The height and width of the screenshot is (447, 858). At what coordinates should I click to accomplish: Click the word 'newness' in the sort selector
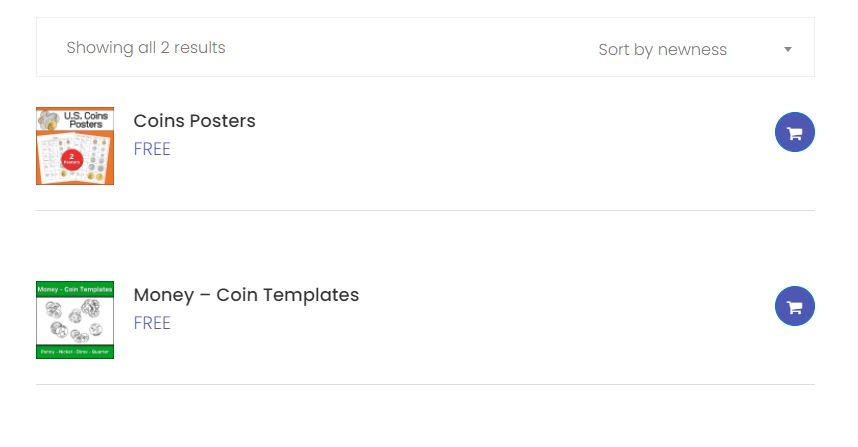tap(692, 50)
